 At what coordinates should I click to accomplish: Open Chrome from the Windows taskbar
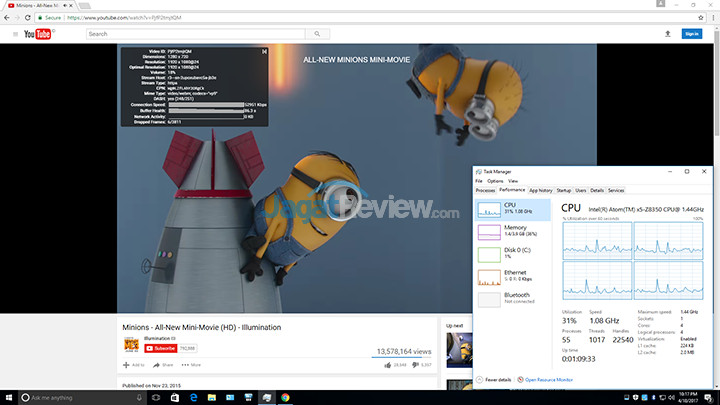click(285, 397)
